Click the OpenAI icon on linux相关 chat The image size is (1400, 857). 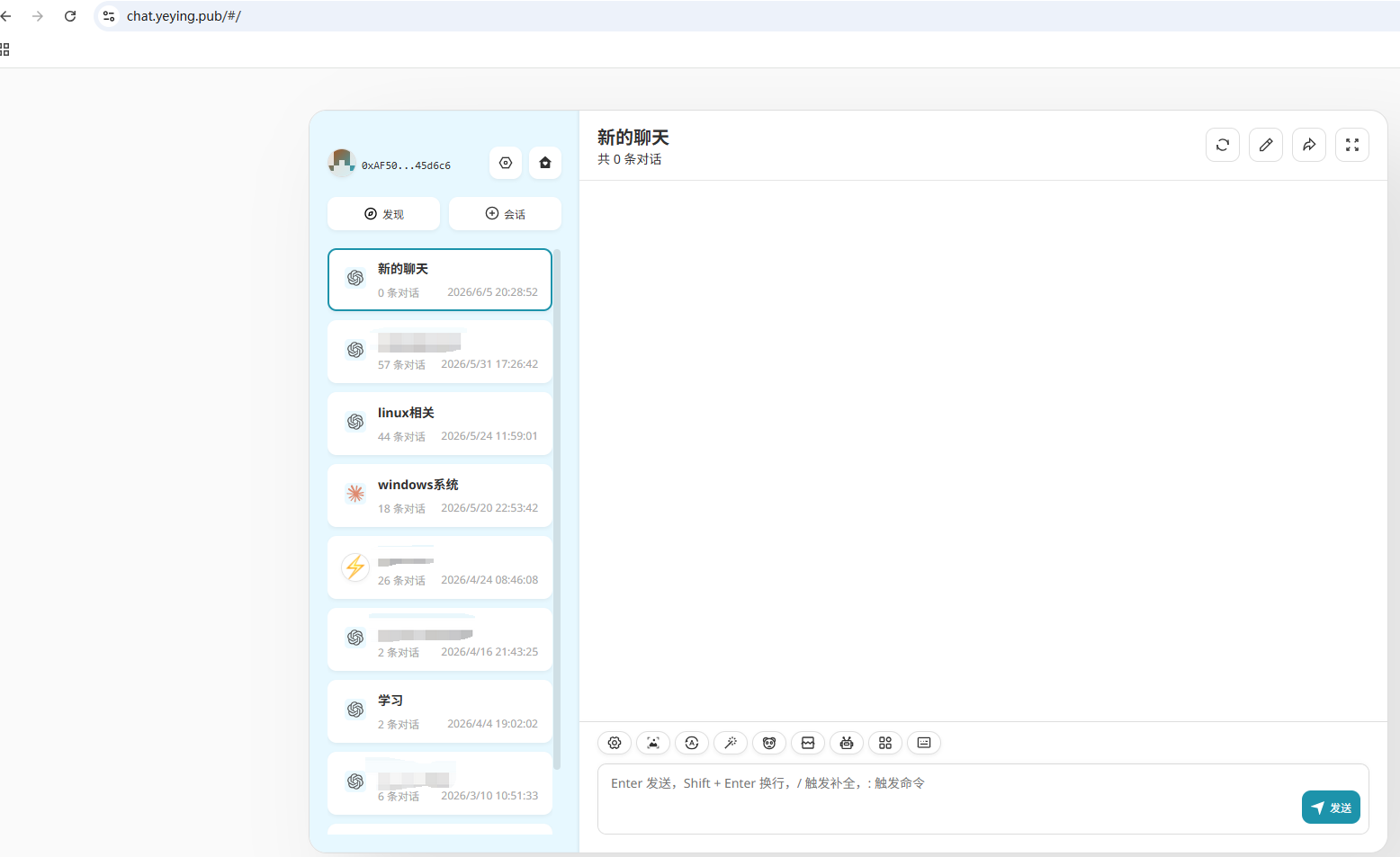tap(355, 422)
